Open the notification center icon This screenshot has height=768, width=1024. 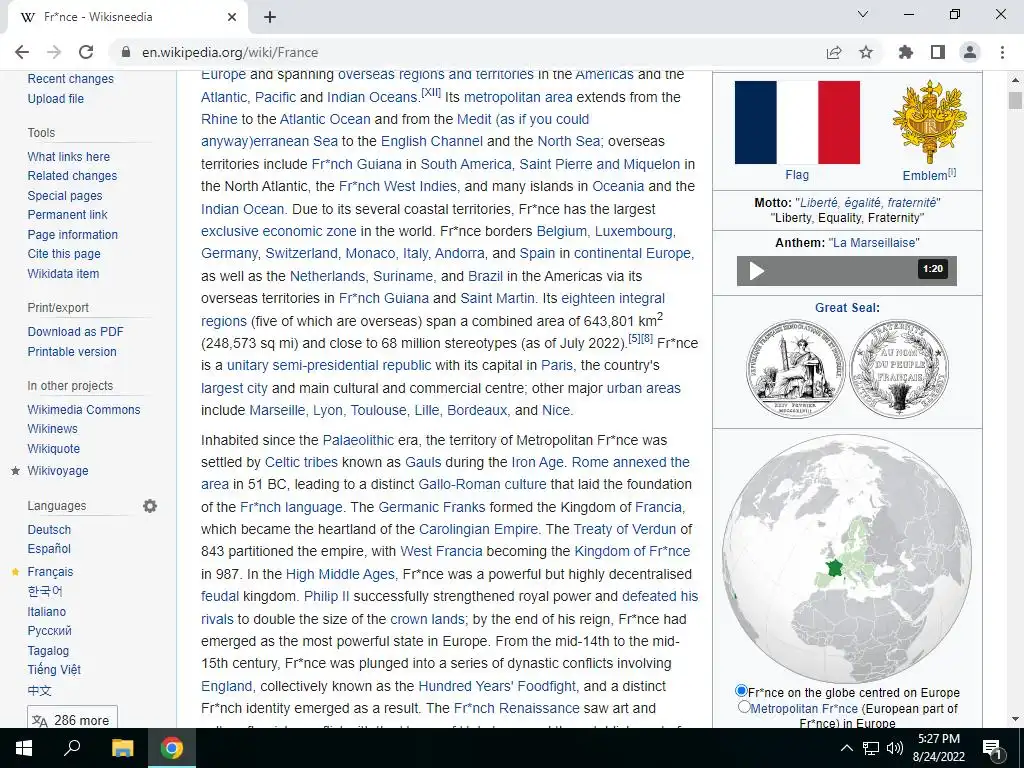[x=992, y=748]
